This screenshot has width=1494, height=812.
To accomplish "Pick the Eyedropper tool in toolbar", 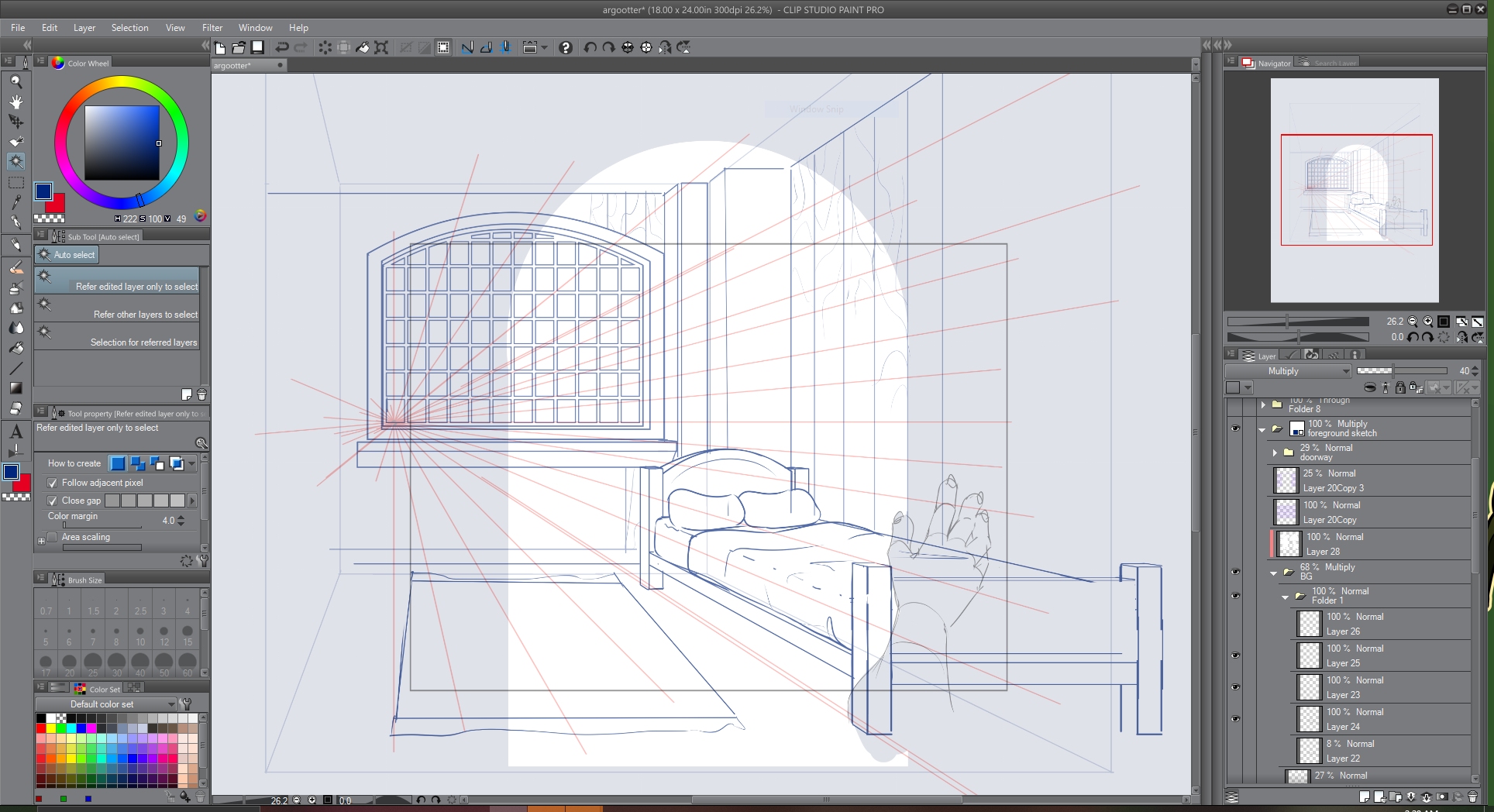I will [15, 202].
